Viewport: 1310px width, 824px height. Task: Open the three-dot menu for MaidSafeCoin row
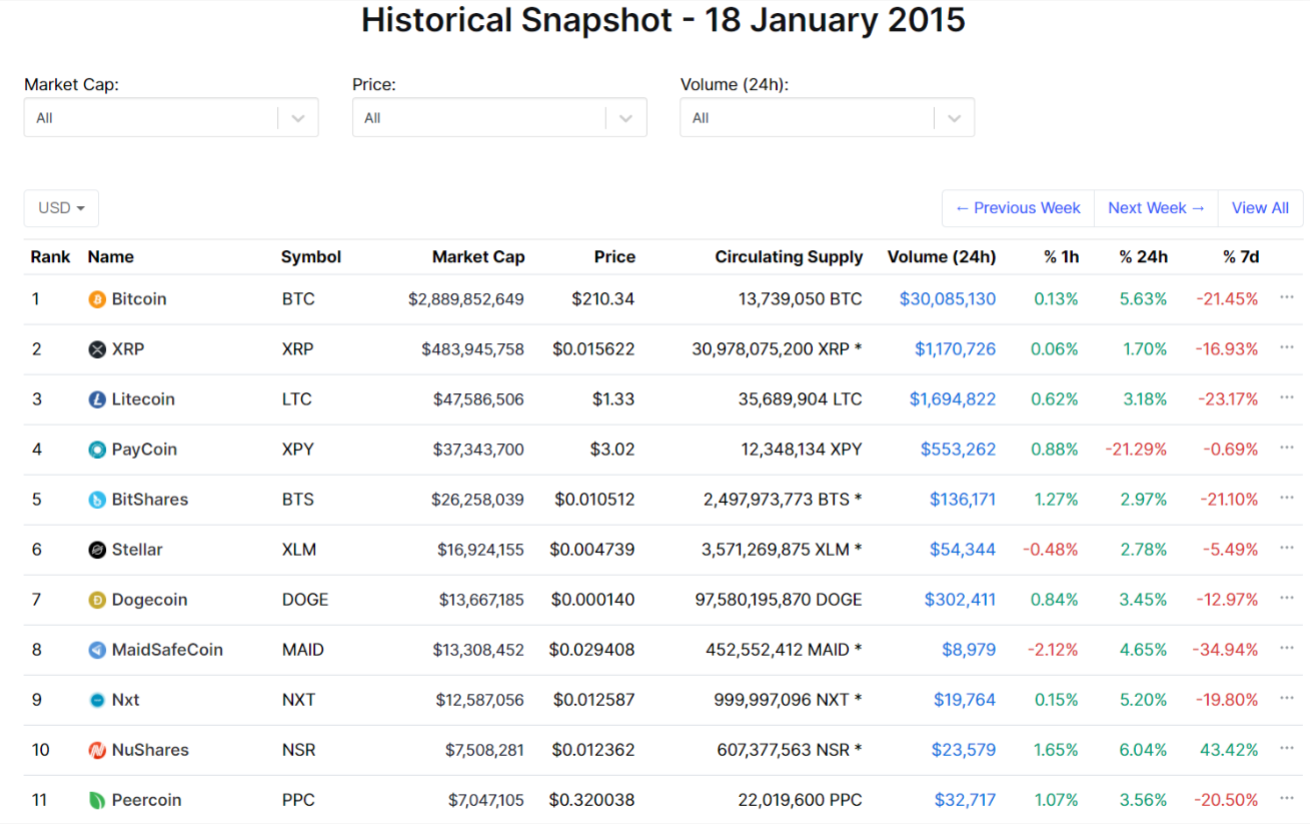coord(1287,648)
